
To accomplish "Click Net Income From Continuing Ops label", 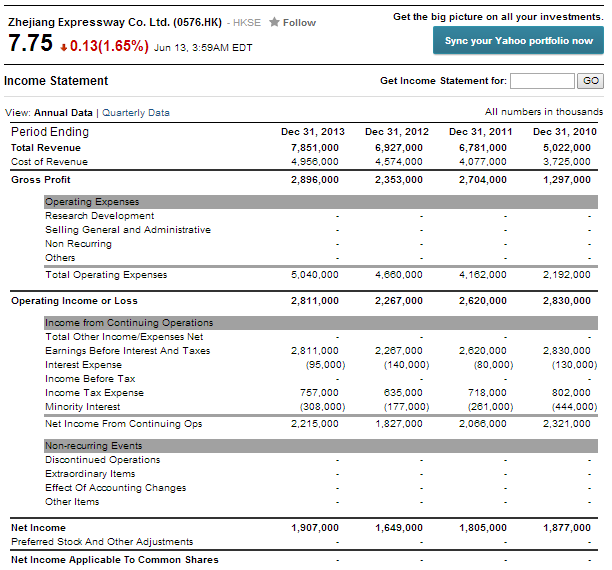I will (x=124, y=424).
